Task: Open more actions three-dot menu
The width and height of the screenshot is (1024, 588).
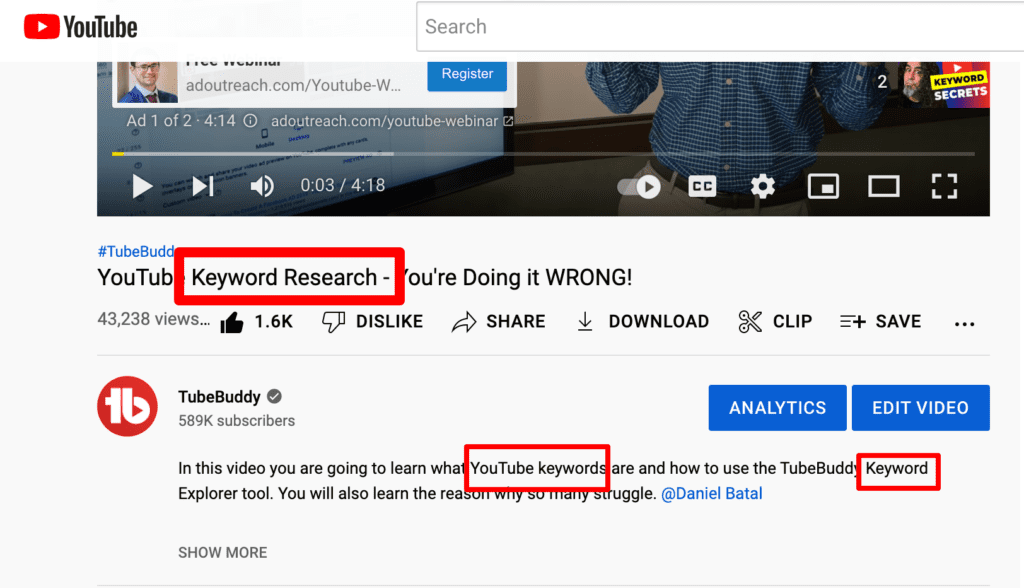Action: [x=964, y=323]
